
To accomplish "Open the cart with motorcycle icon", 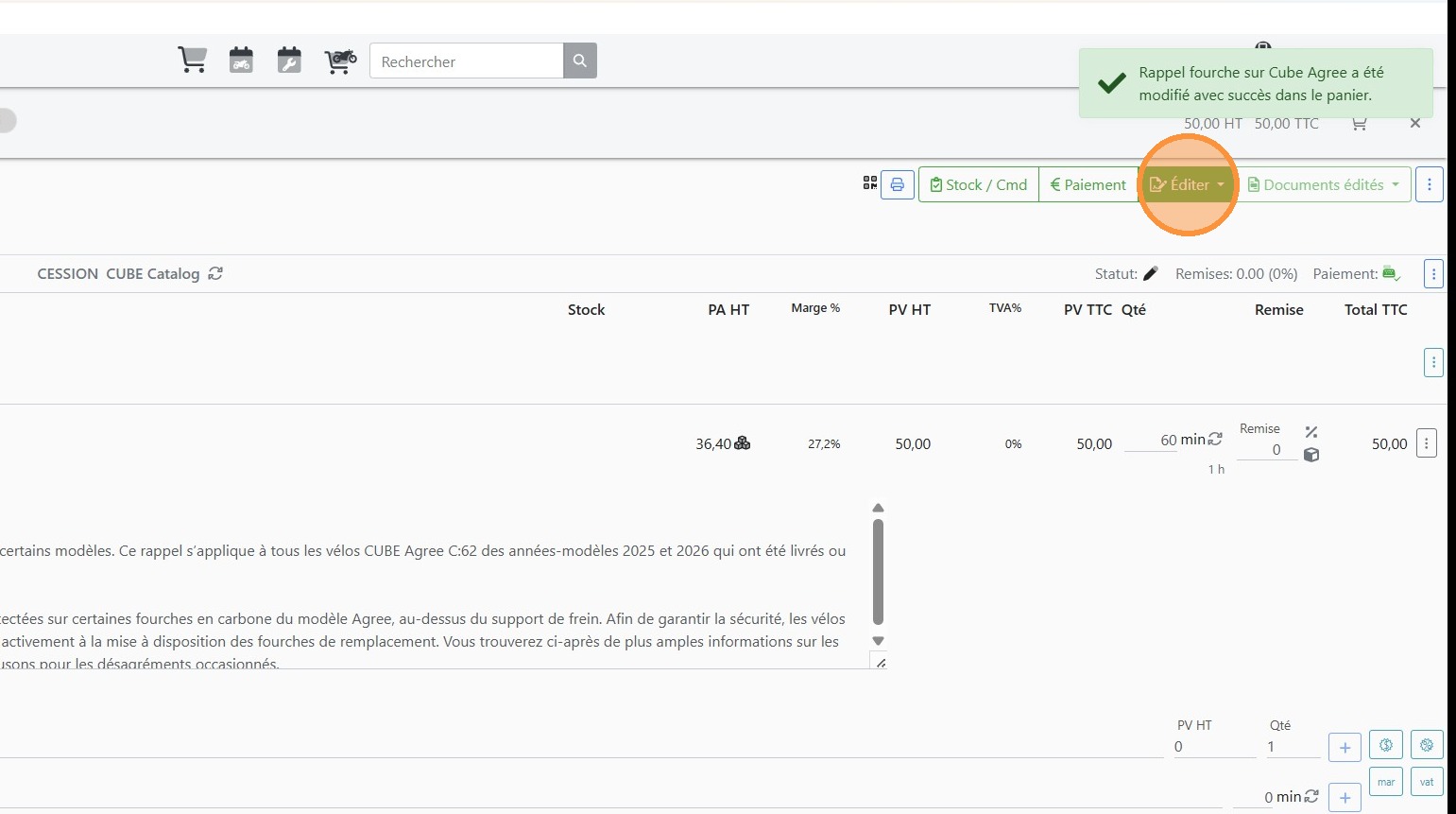I will pos(340,61).
